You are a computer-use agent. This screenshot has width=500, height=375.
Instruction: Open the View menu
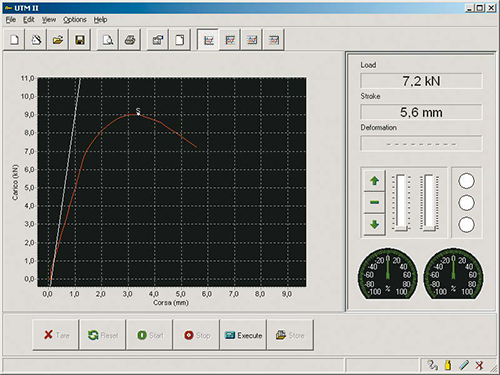(x=49, y=20)
